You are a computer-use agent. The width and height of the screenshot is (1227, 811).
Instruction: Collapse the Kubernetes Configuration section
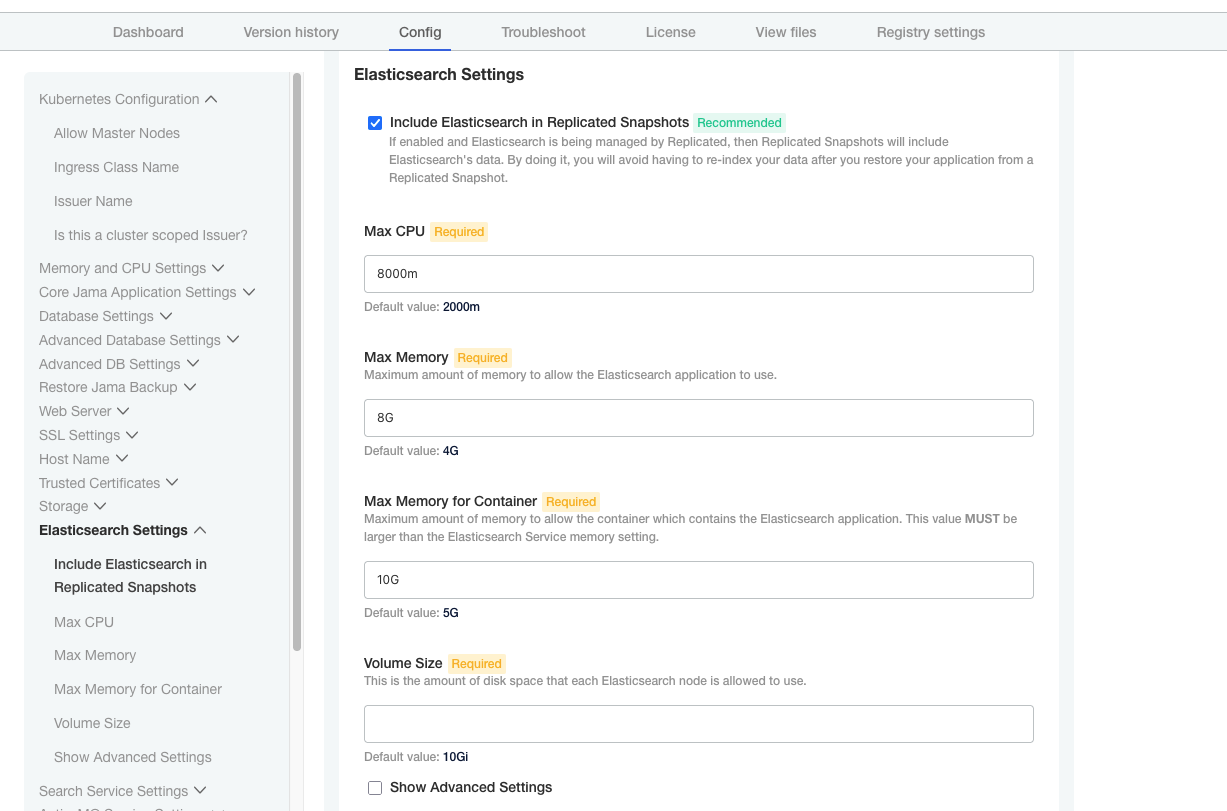pos(128,99)
